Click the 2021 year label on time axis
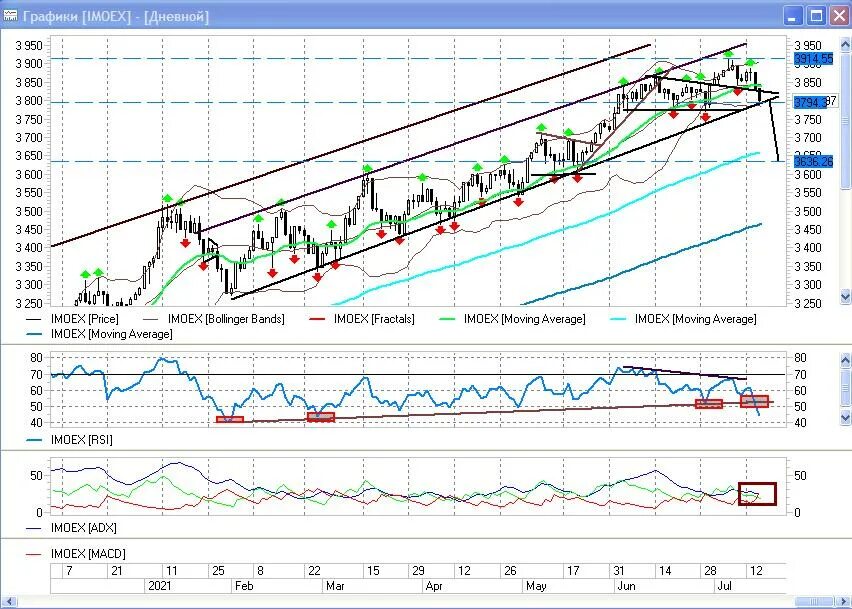The image size is (852, 609). click(x=160, y=586)
